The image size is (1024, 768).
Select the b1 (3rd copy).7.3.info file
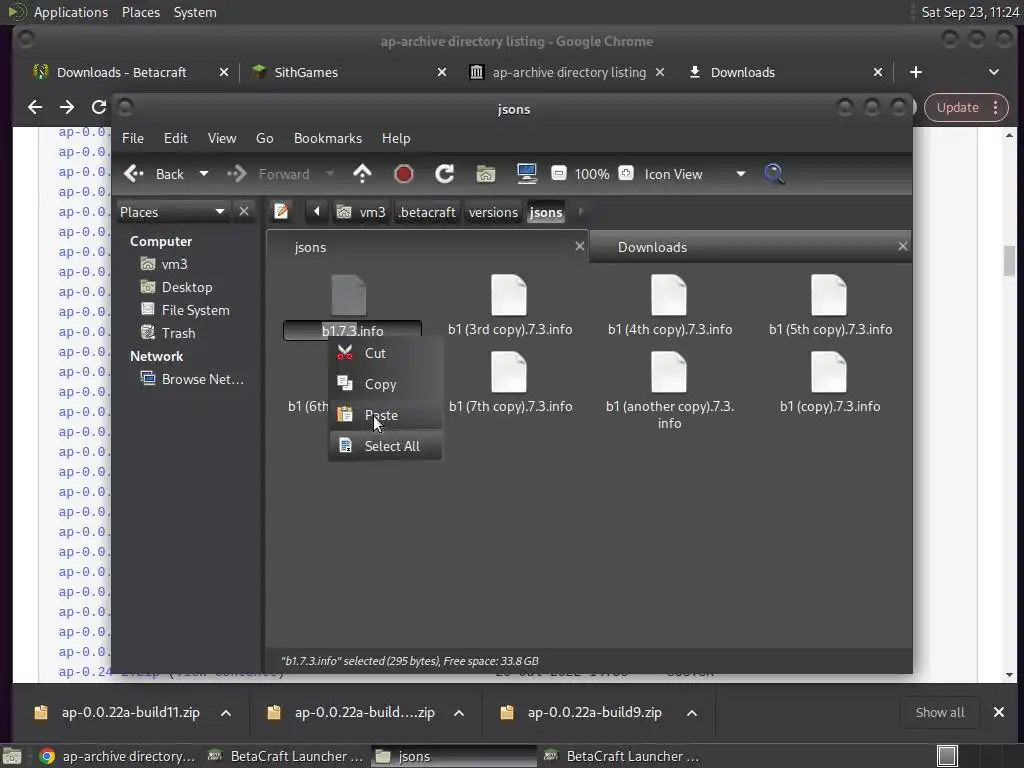click(x=509, y=306)
